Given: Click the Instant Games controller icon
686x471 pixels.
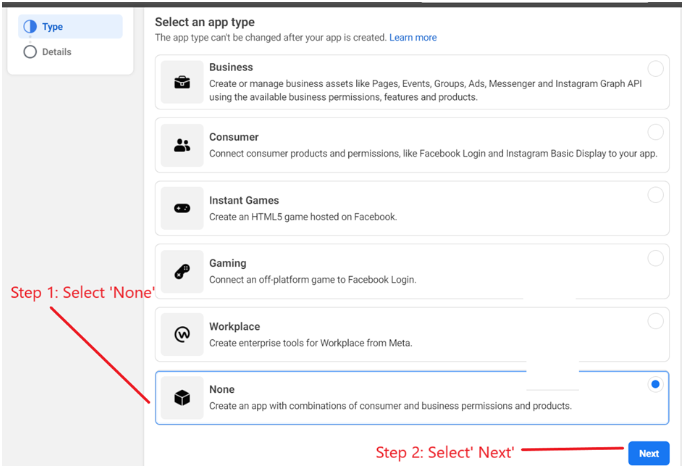Looking at the screenshot, I should pyautogui.click(x=182, y=209).
